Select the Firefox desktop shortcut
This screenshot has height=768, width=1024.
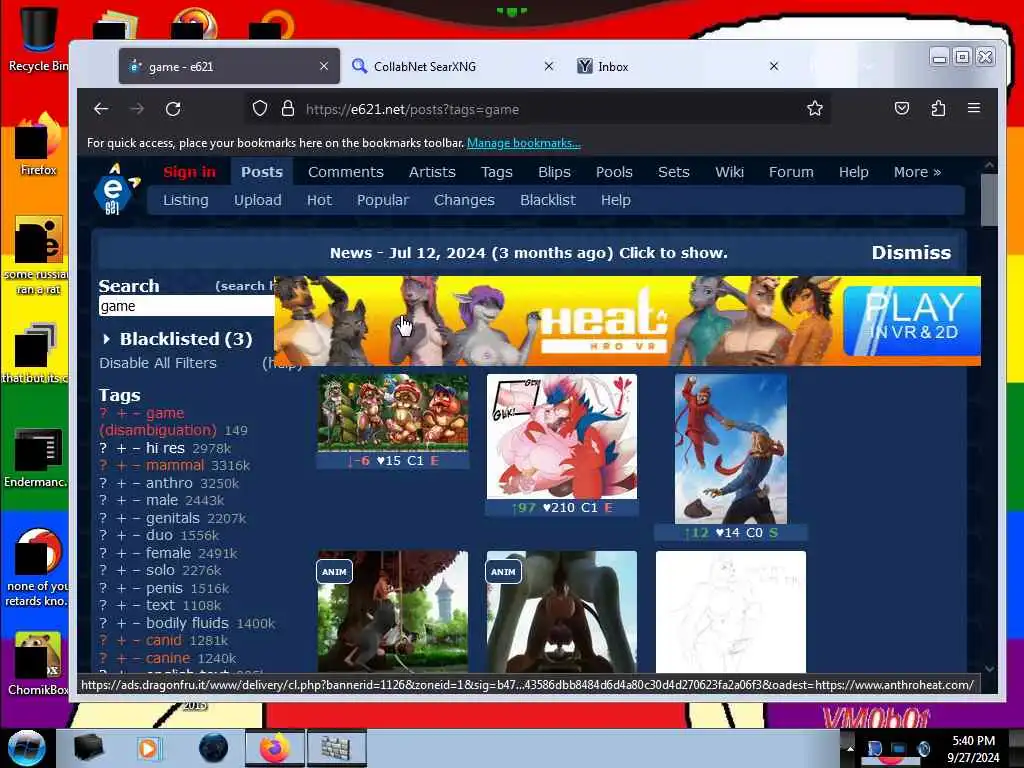[x=38, y=145]
